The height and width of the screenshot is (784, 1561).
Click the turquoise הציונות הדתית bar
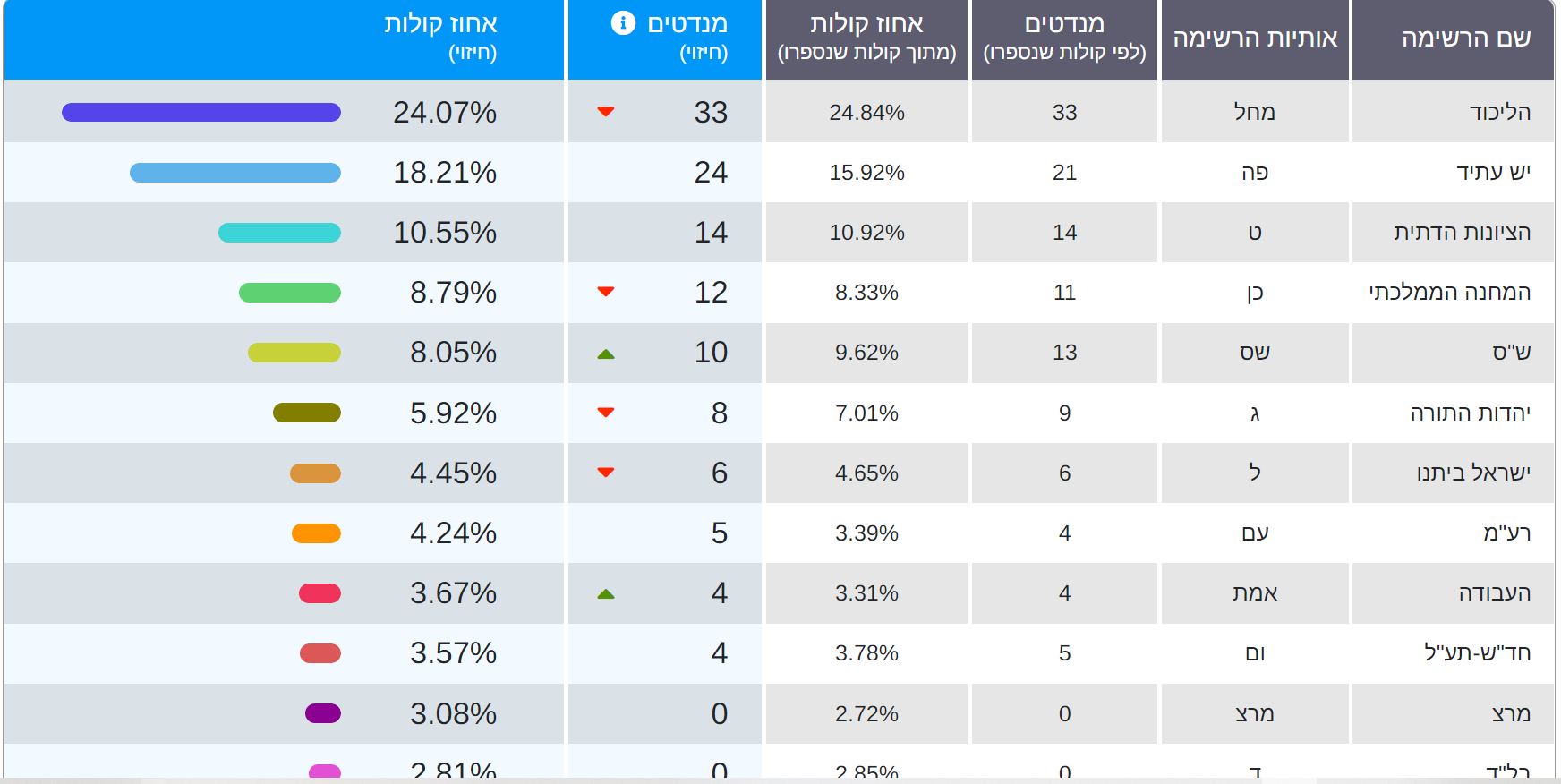279,233
